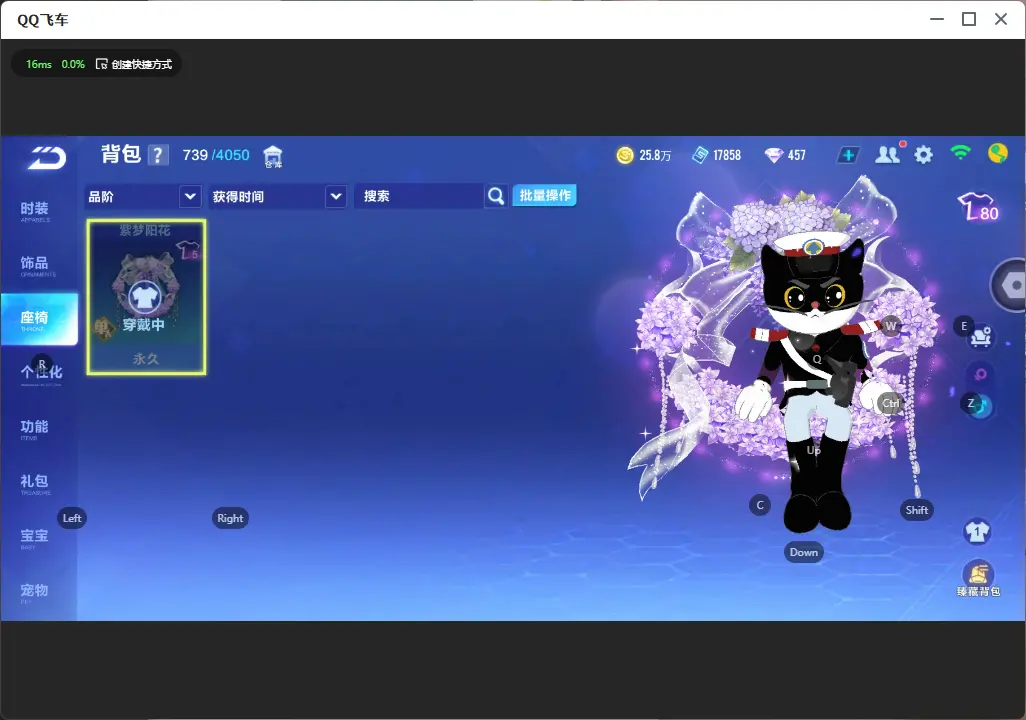This screenshot has width=1026, height=720.
Task: Click the 17858 ticket amount
Action: coord(727,155)
